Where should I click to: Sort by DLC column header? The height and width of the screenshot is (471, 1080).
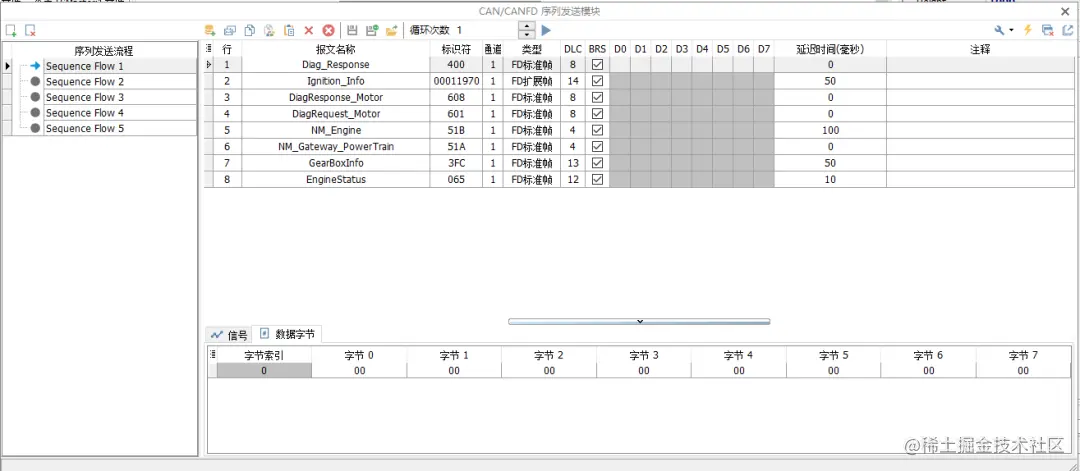click(x=573, y=49)
